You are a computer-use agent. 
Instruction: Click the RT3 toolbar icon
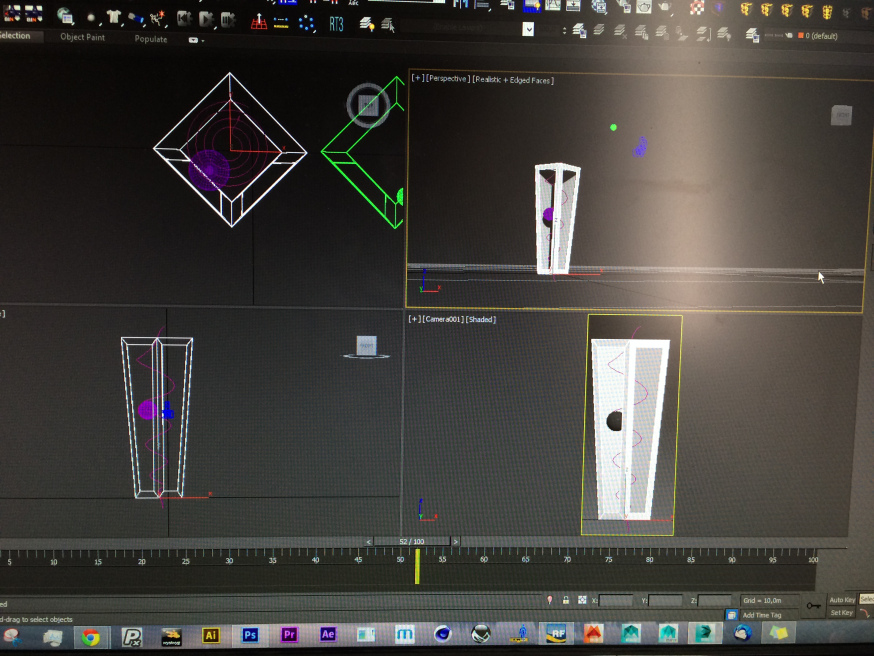(335, 24)
